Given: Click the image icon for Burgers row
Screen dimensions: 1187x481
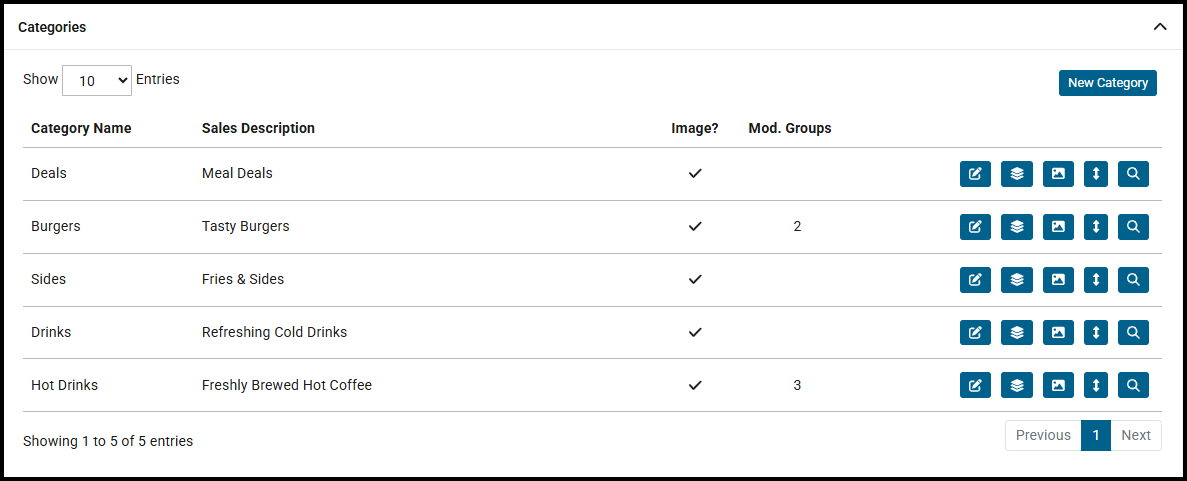Looking at the screenshot, I should 1058,226.
